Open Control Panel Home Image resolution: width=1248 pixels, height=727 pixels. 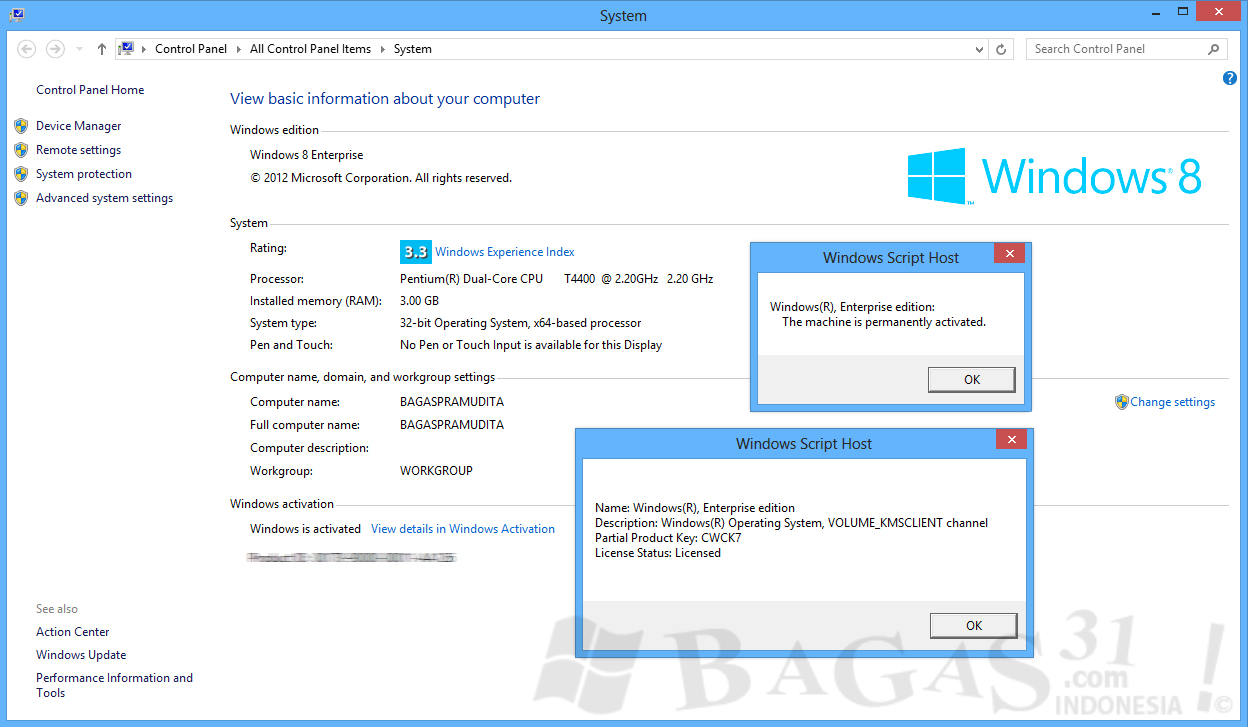pyautogui.click(x=90, y=90)
